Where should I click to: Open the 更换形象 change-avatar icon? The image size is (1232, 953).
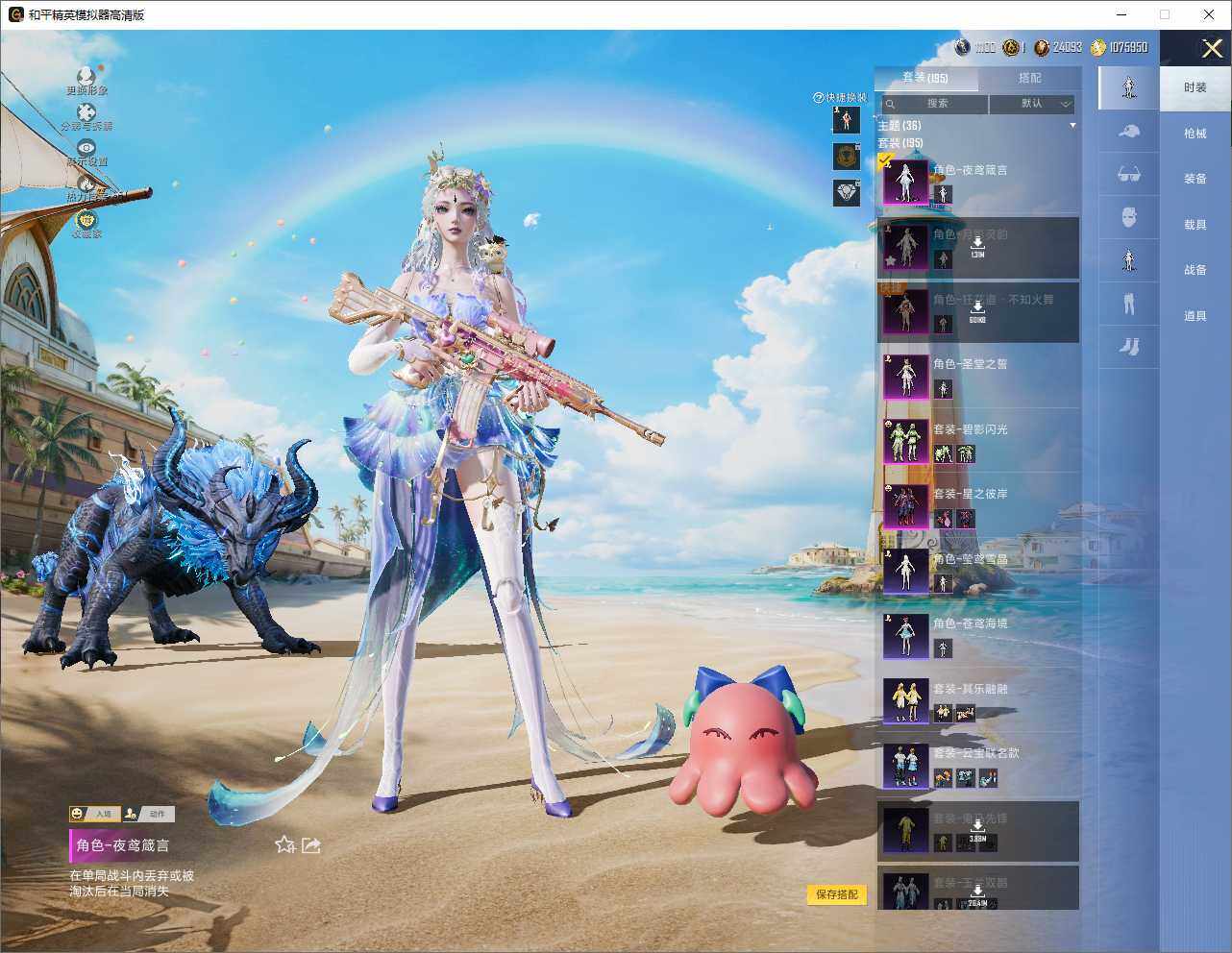(x=86, y=75)
